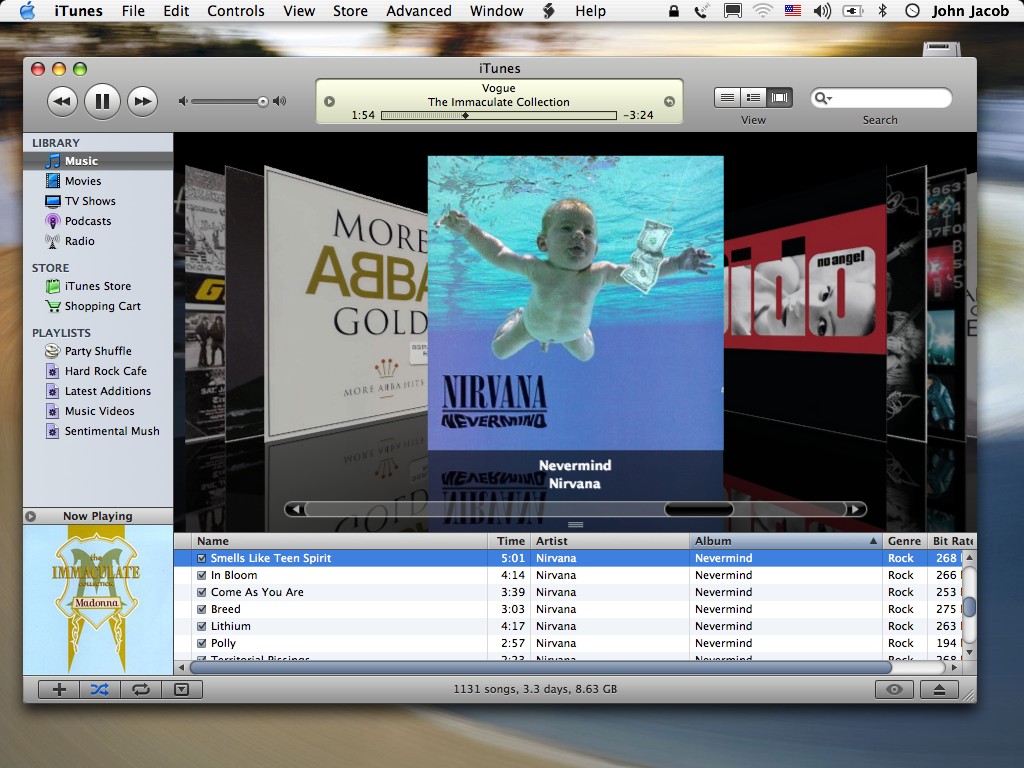Mute using the low-volume speaker icon
The width and height of the screenshot is (1024, 768).
(x=183, y=101)
